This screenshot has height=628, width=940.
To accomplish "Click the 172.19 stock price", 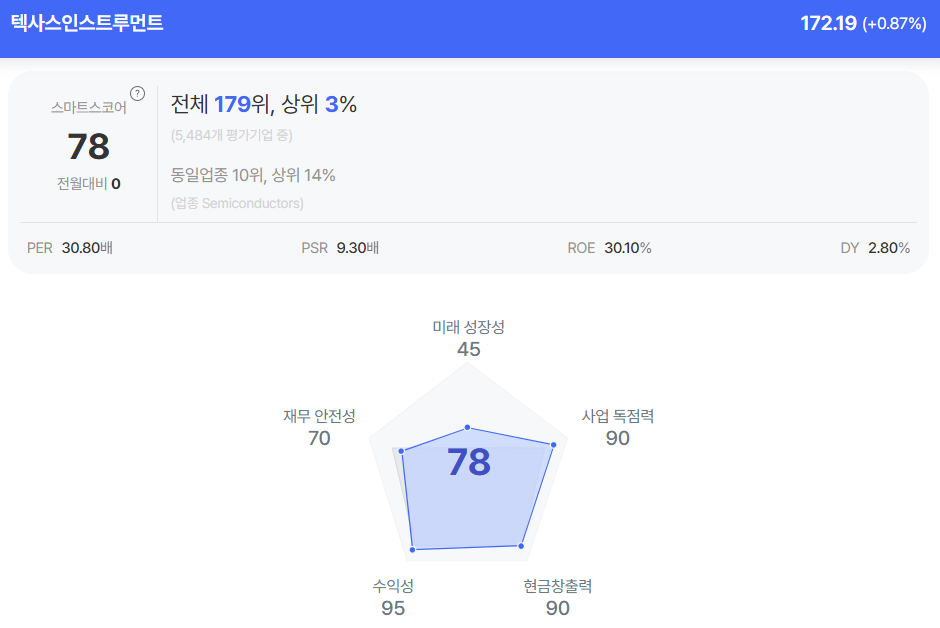I will [828, 23].
